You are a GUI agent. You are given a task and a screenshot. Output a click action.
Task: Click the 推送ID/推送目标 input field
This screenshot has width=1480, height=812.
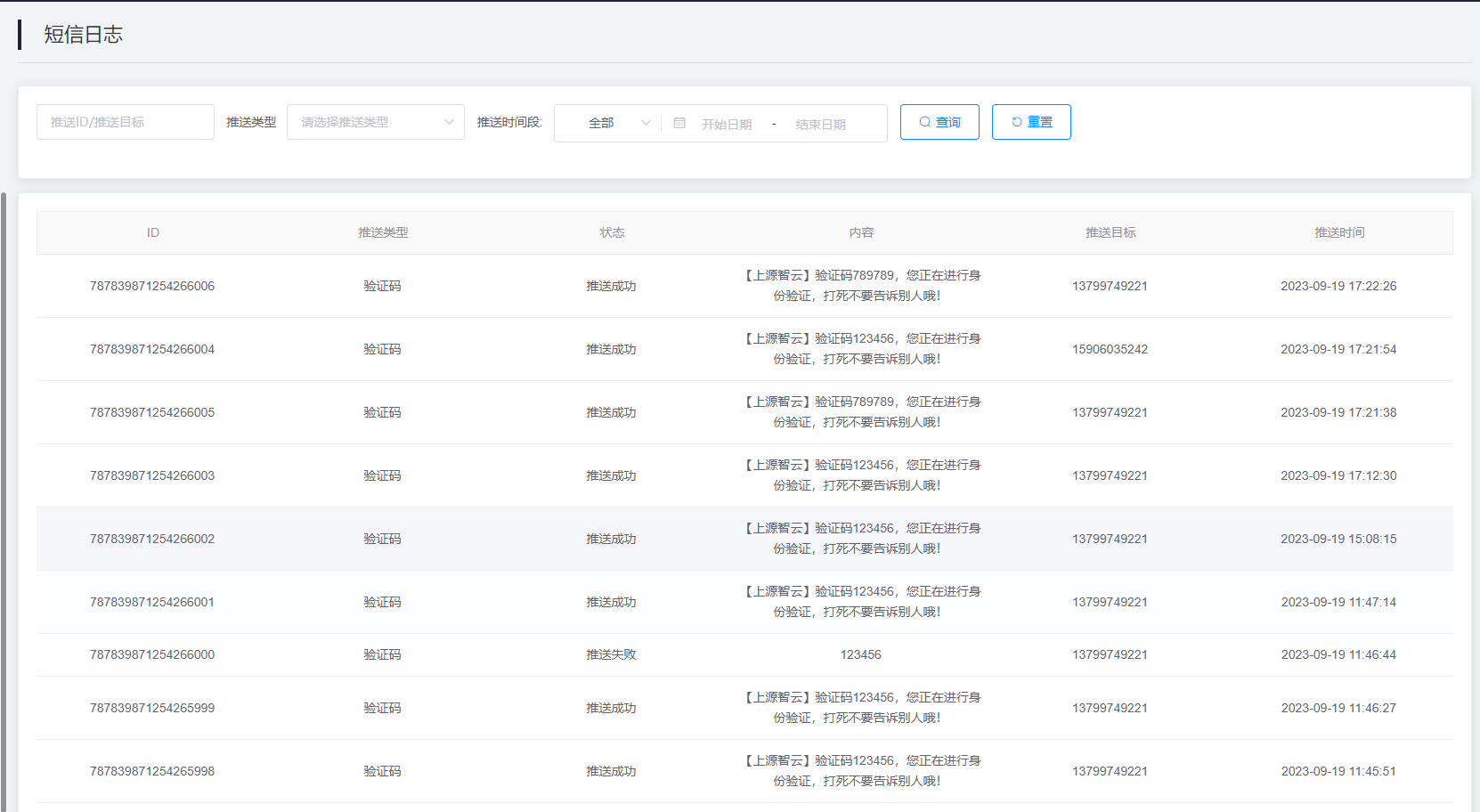point(126,122)
